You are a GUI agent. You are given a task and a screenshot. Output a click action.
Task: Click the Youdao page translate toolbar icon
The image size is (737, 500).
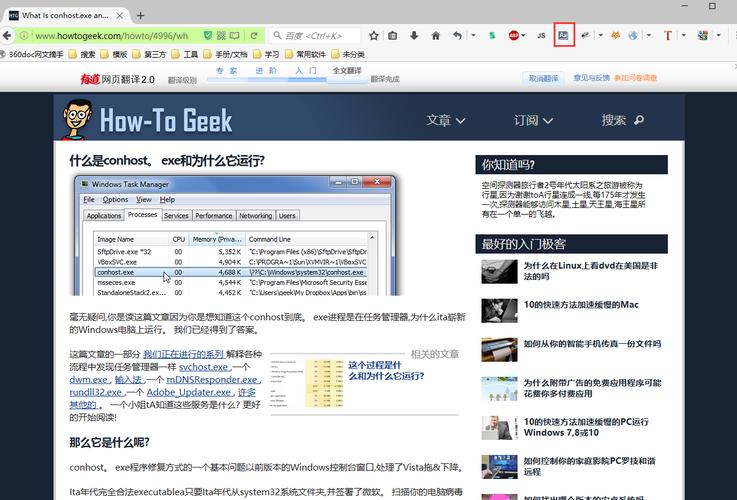pos(563,35)
